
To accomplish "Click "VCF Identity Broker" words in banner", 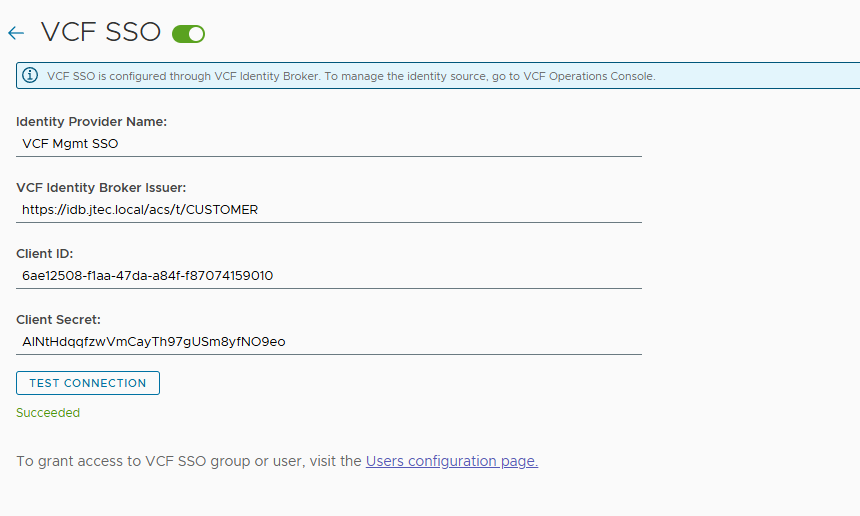I will pos(267,76).
